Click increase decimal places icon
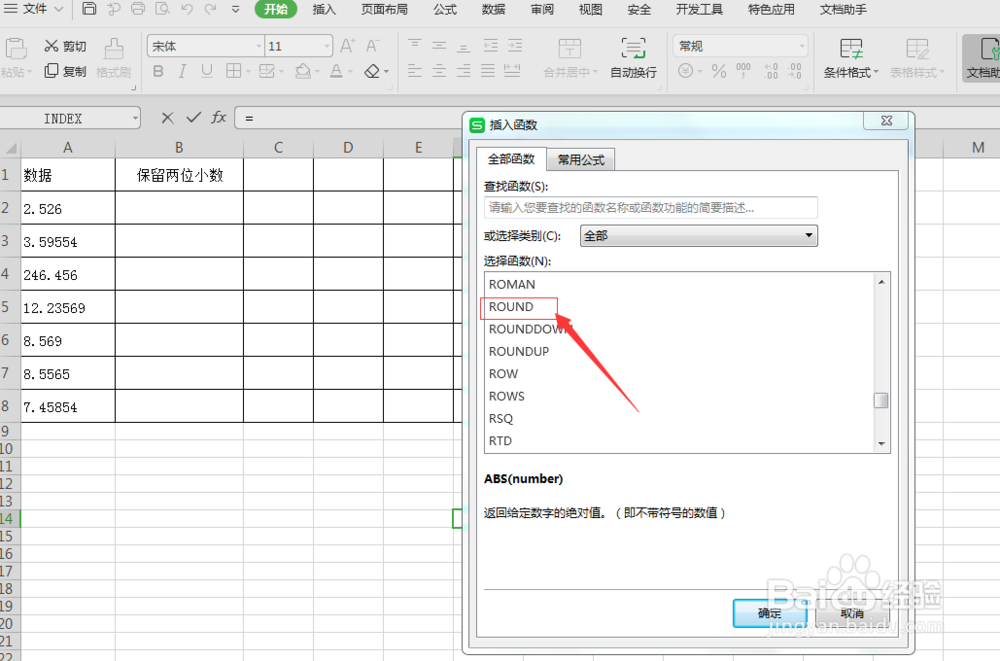The width and height of the screenshot is (1000, 661). [x=771, y=71]
